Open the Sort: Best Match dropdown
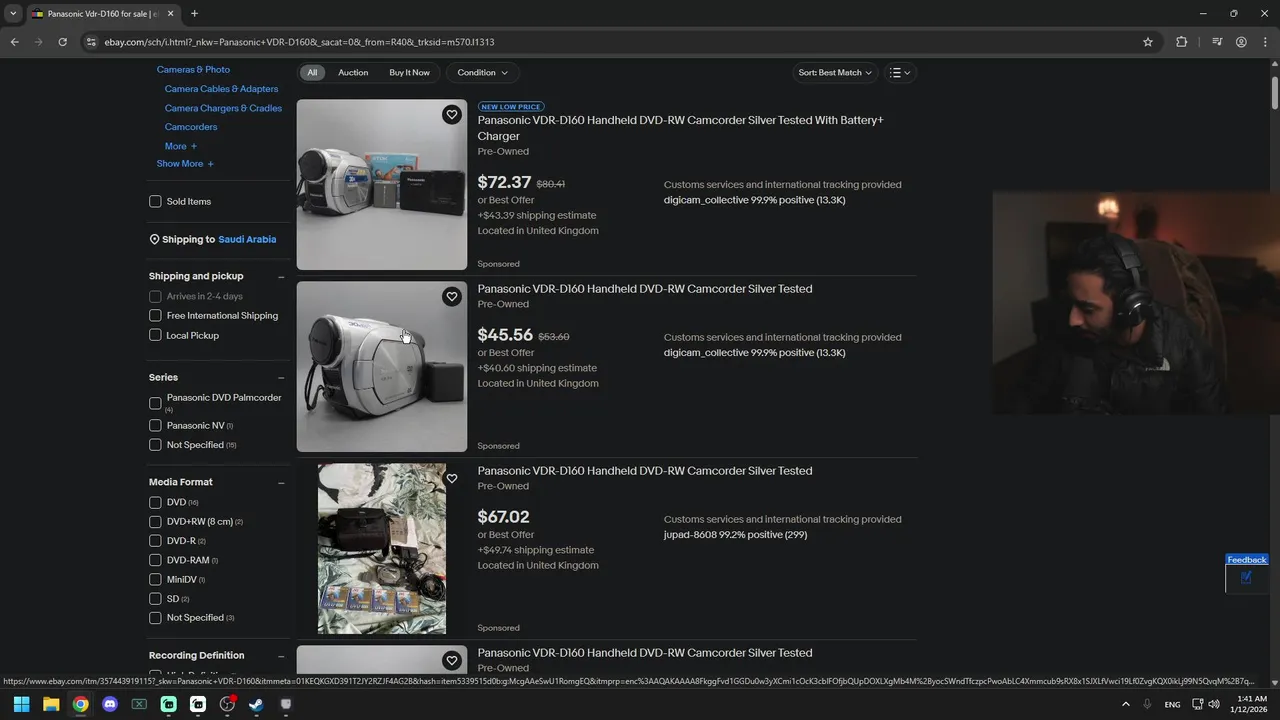 835,72
